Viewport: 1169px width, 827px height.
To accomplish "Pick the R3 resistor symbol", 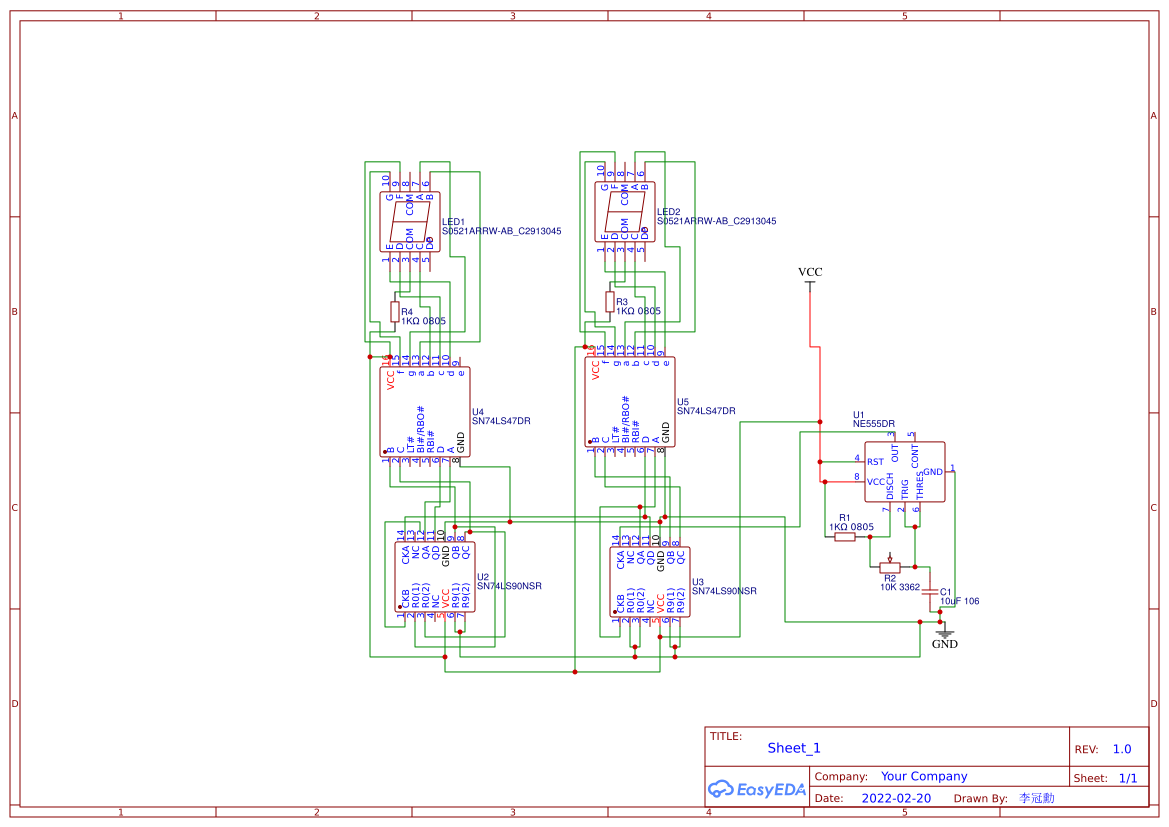I will 610,302.
